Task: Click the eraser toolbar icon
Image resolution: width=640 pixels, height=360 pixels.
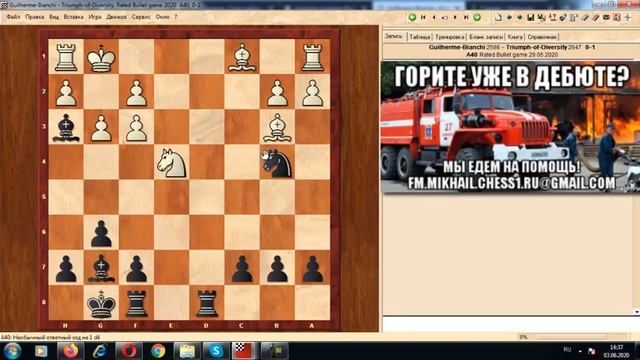Action: tap(596, 18)
